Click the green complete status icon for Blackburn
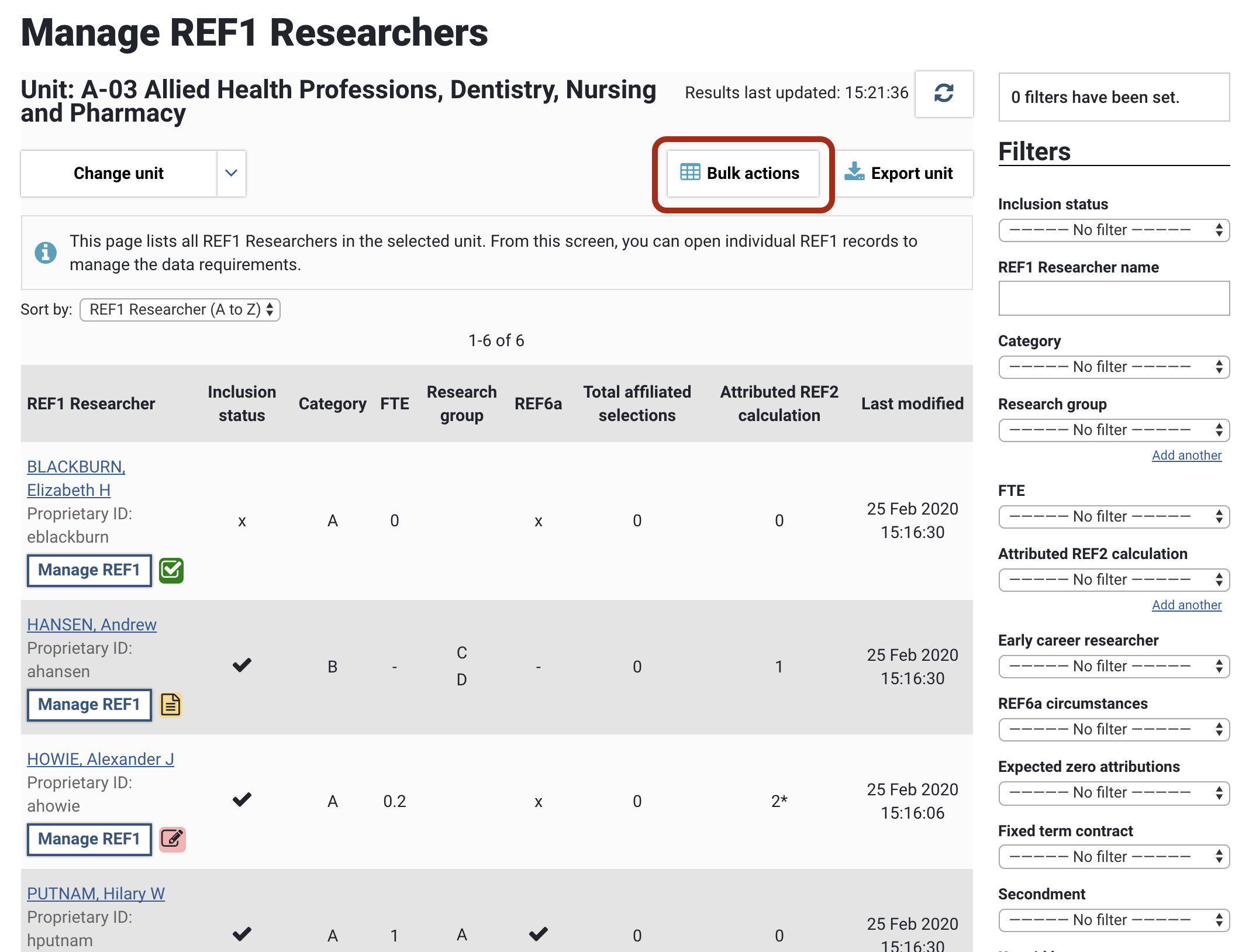Viewport: 1249px width, 952px height. click(171, 570)
